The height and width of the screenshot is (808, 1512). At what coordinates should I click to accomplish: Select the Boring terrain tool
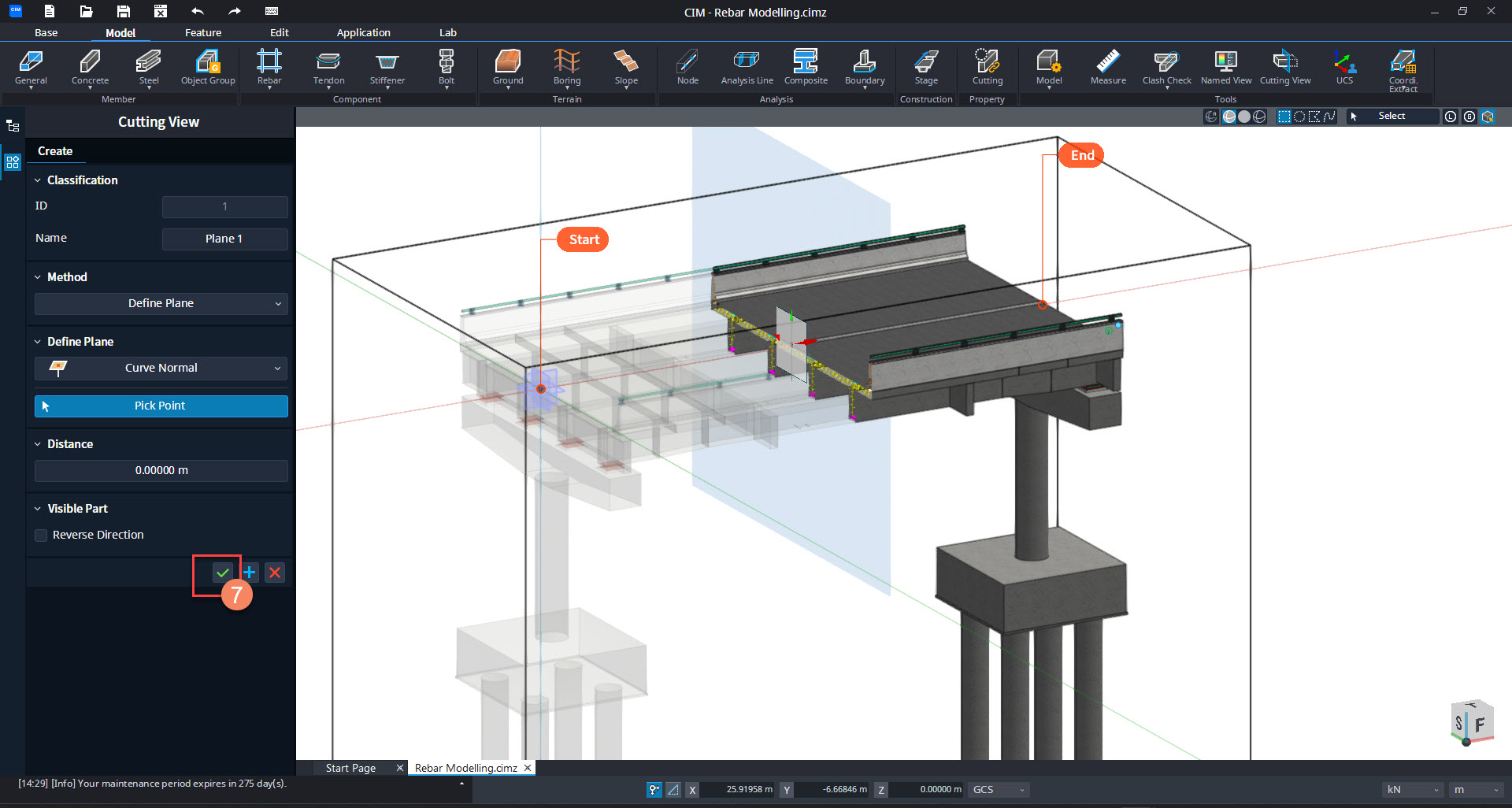(566, 67)
